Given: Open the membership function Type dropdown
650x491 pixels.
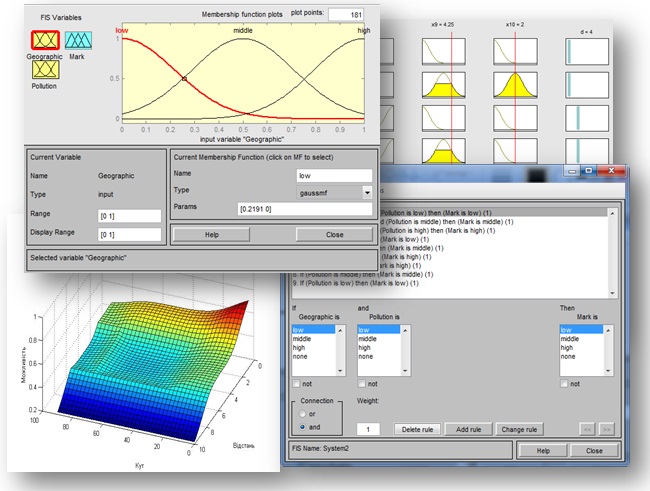Looking at the screenshot, I should pos(367,191).
